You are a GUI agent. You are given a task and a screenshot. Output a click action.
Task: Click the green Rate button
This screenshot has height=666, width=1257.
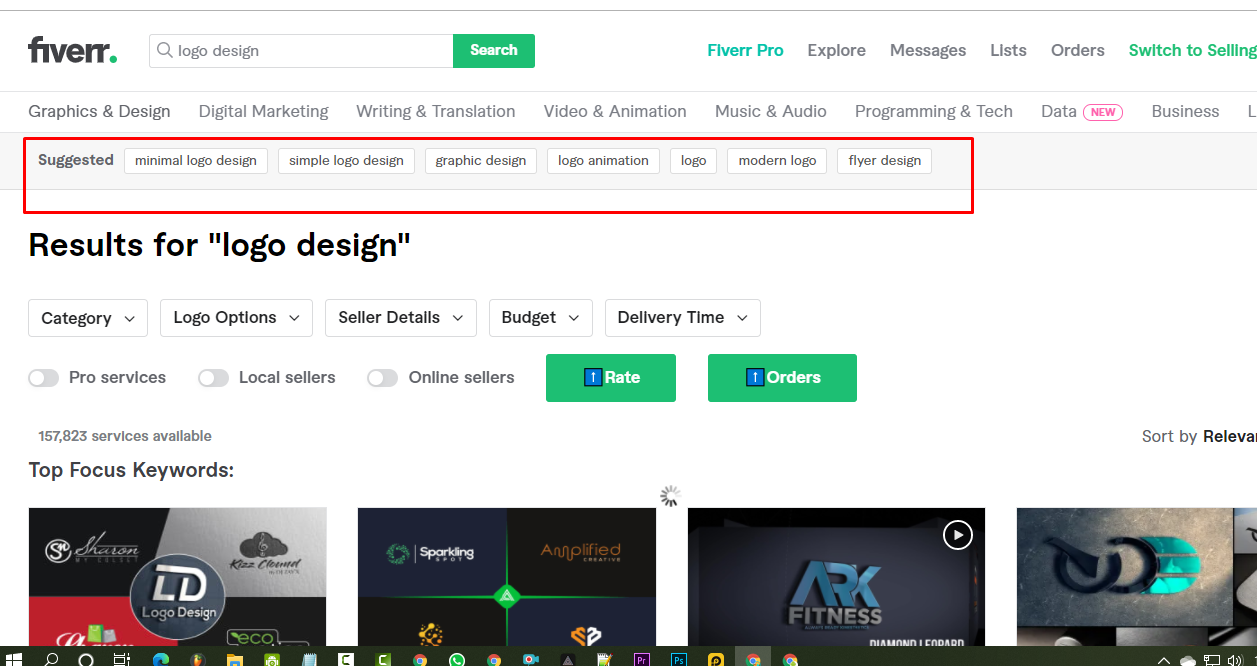611,378
